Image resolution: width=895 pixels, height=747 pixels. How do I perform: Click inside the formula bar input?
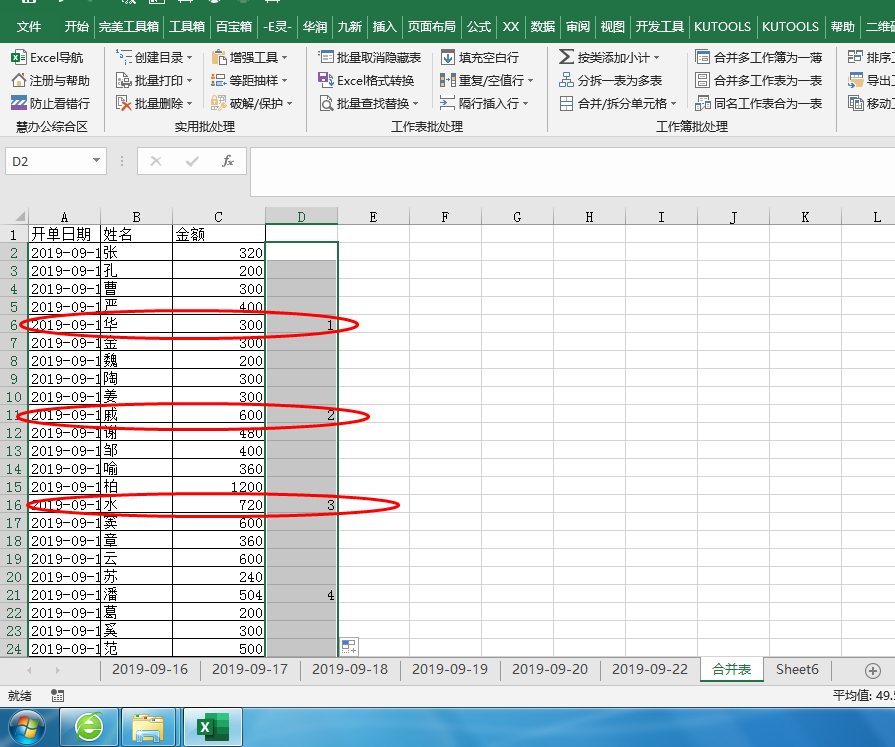572,171
